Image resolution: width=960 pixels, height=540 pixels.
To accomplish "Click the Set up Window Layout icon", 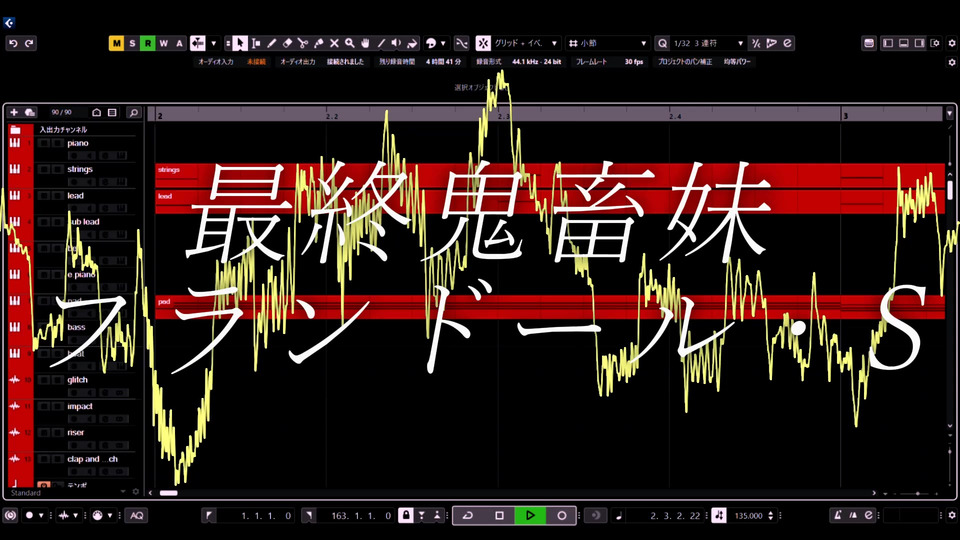I will pyautogui.click(x=935, y=43).
